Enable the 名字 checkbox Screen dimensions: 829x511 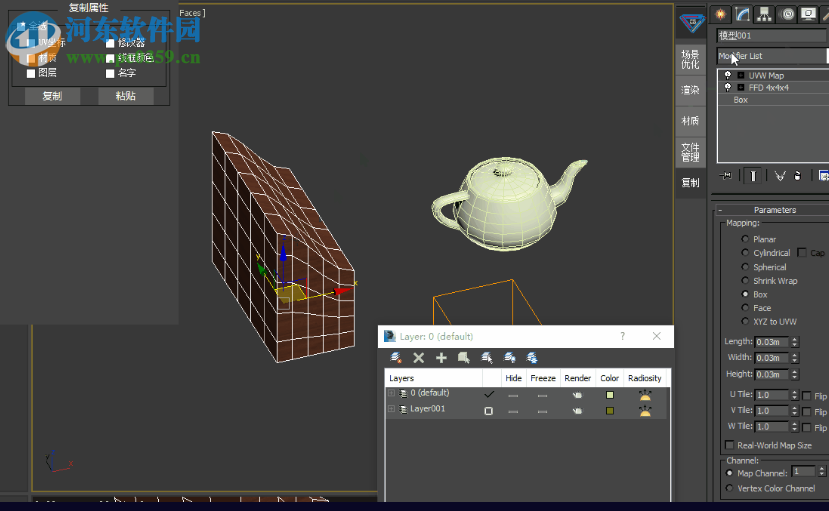[110, 73]
